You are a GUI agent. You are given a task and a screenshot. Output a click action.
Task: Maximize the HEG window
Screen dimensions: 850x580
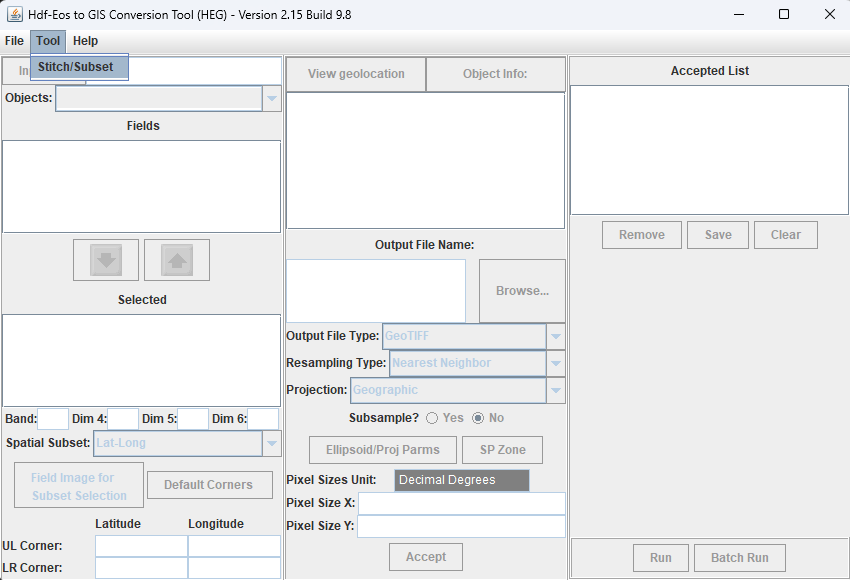pos(784,14)
